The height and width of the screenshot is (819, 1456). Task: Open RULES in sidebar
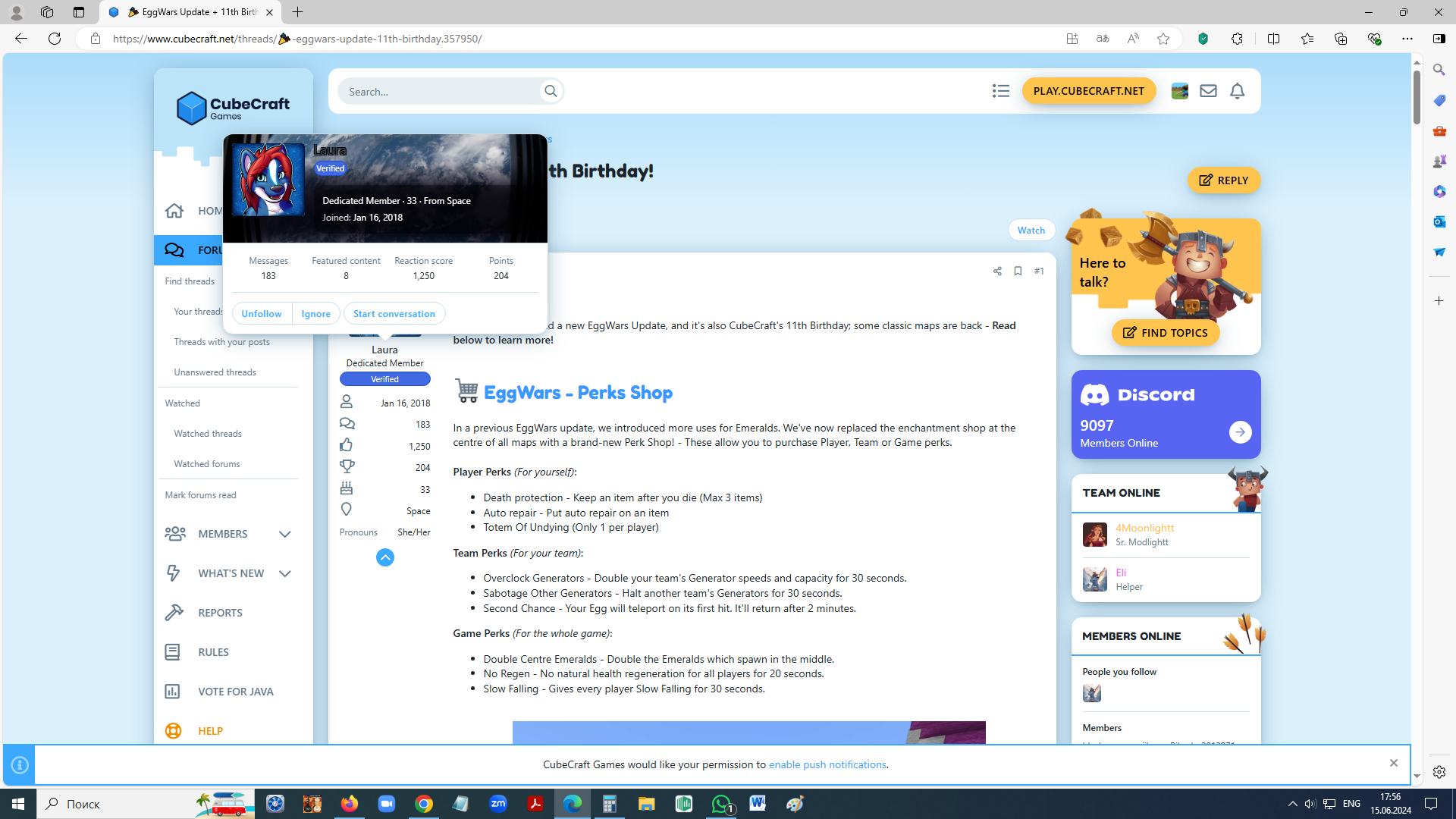tap(213, 652)
